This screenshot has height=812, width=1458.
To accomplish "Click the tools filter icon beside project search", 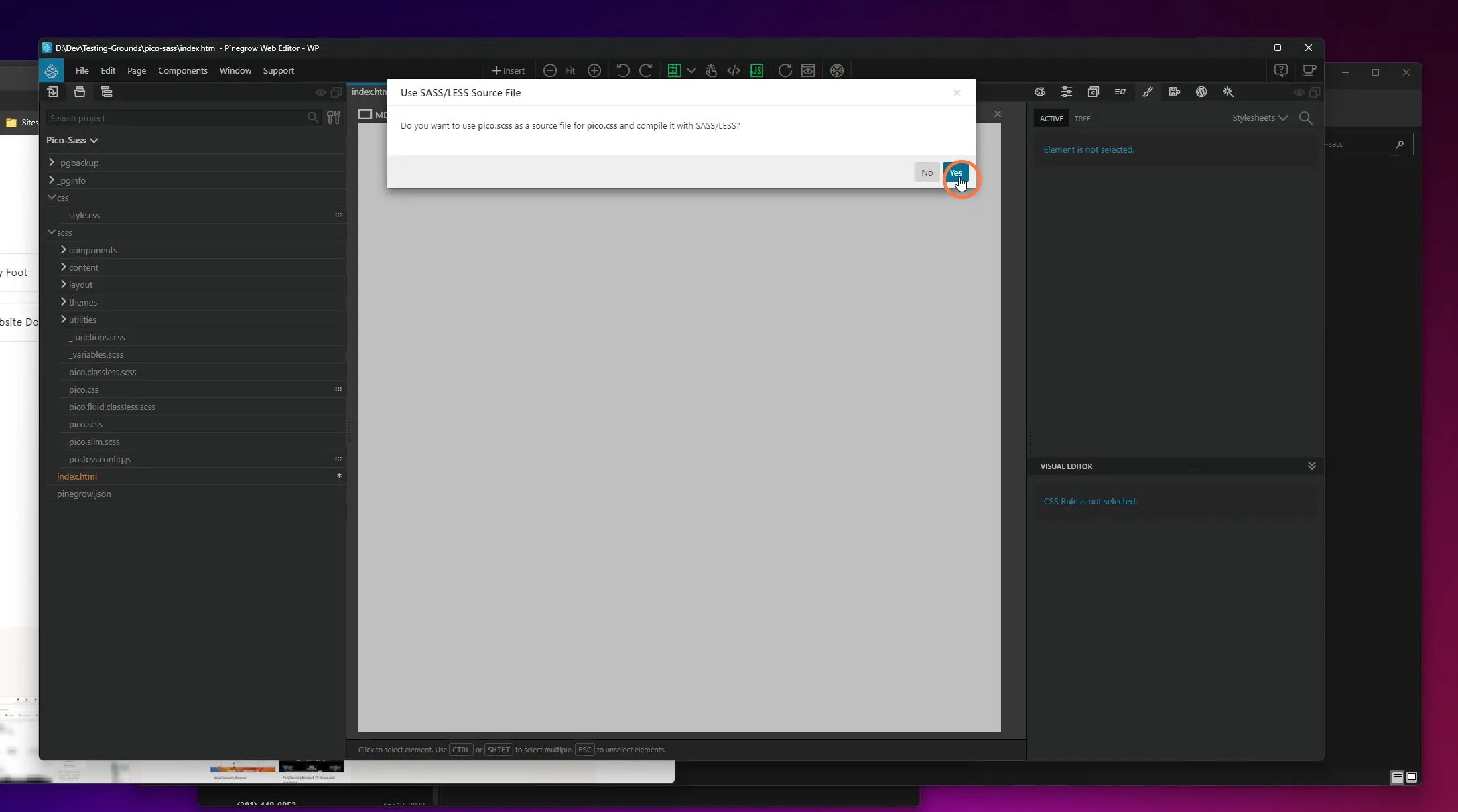I will [x=334, y=118].
